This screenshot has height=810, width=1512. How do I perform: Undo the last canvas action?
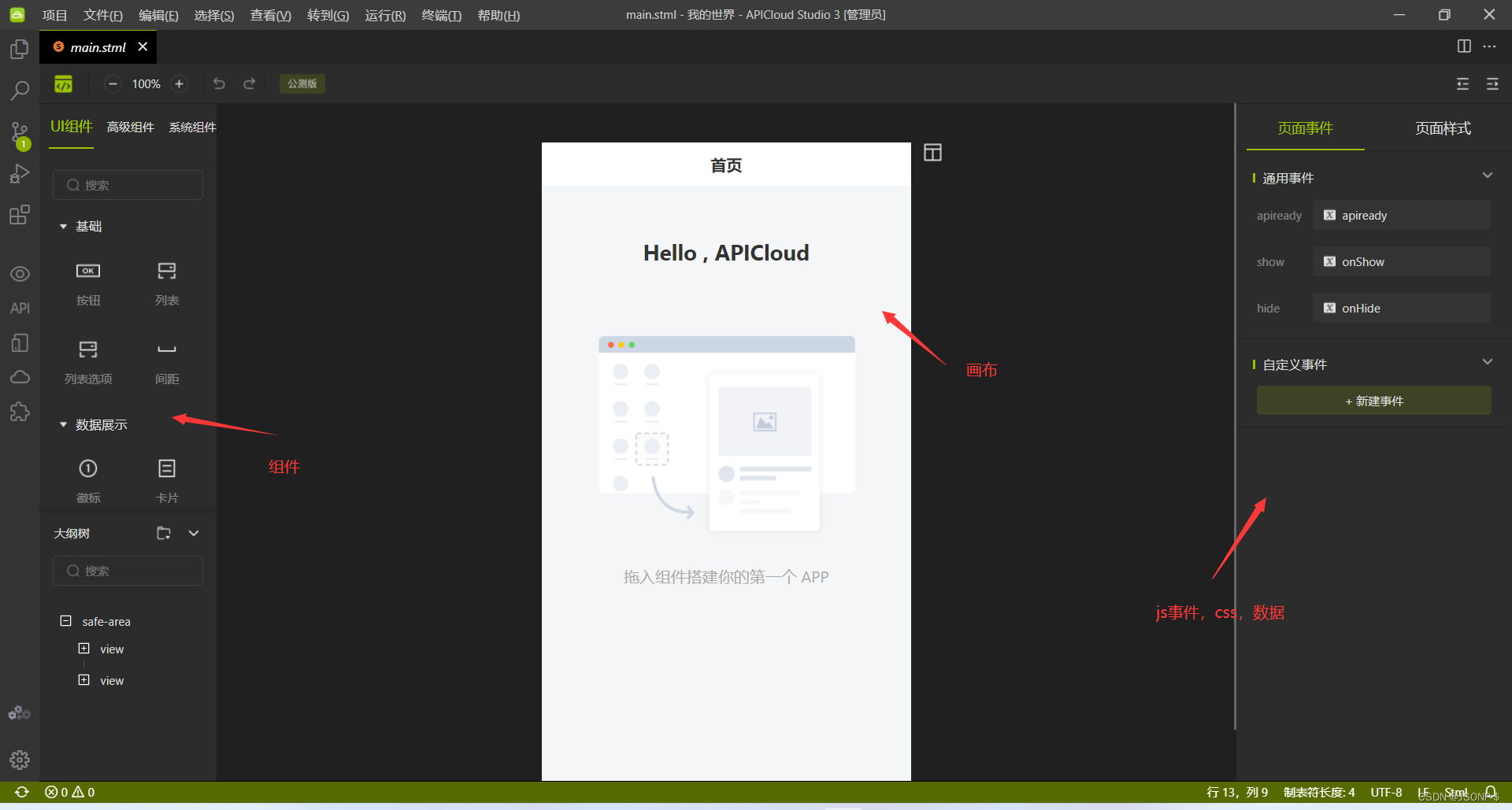click(x=219, y=83)
